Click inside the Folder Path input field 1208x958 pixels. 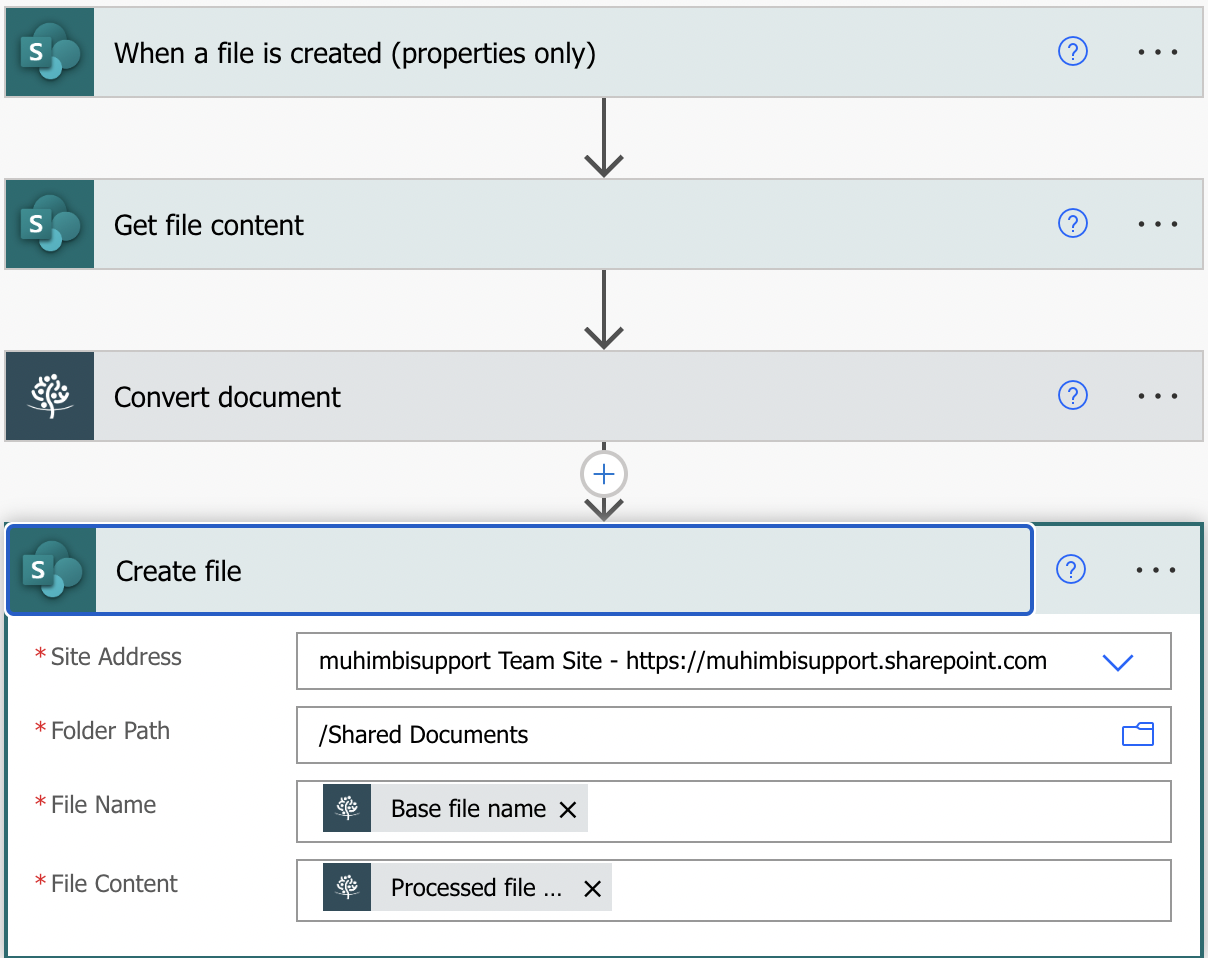pos(700,735)
